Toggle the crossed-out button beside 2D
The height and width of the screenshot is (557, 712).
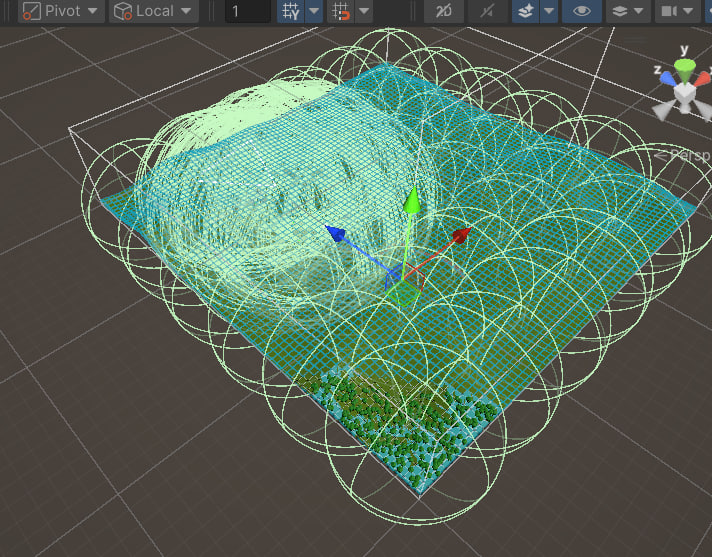pos(487,11)
